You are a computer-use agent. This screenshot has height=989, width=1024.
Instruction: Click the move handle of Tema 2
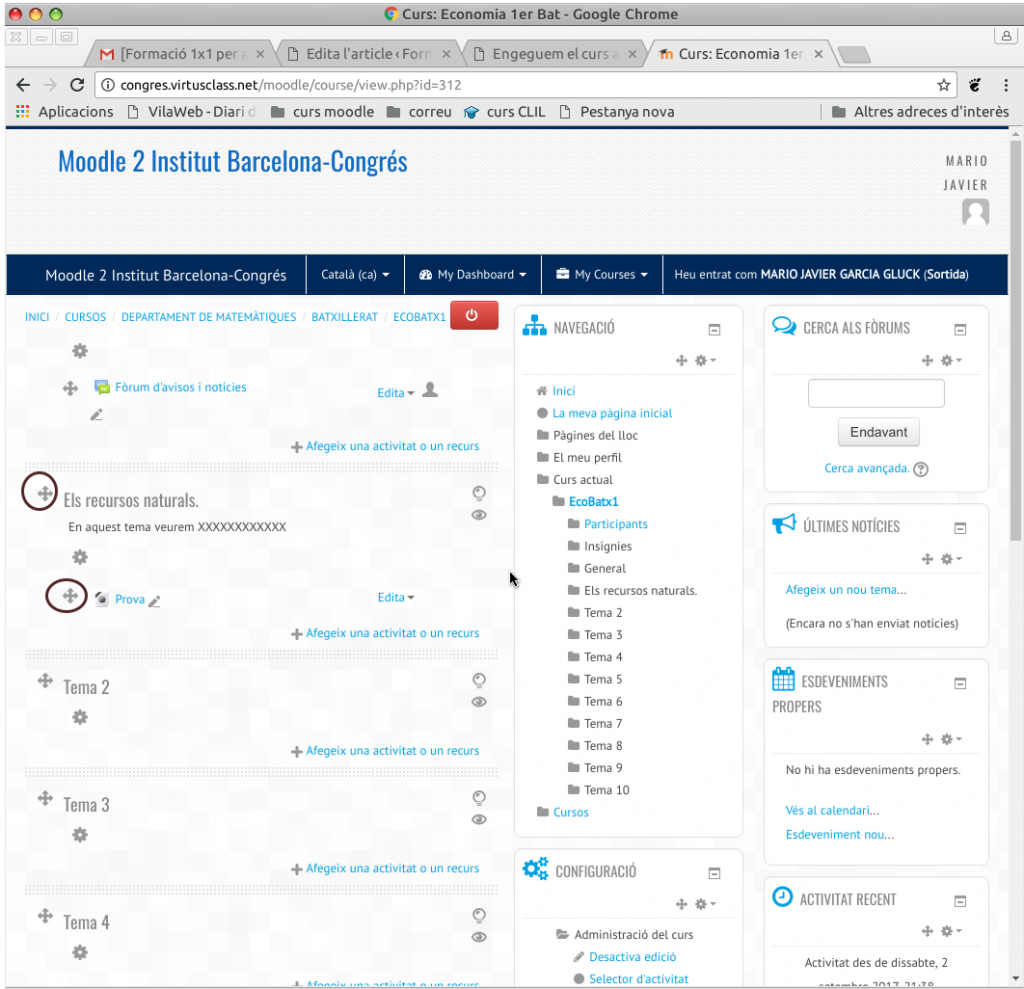click(x=44, y=681)
